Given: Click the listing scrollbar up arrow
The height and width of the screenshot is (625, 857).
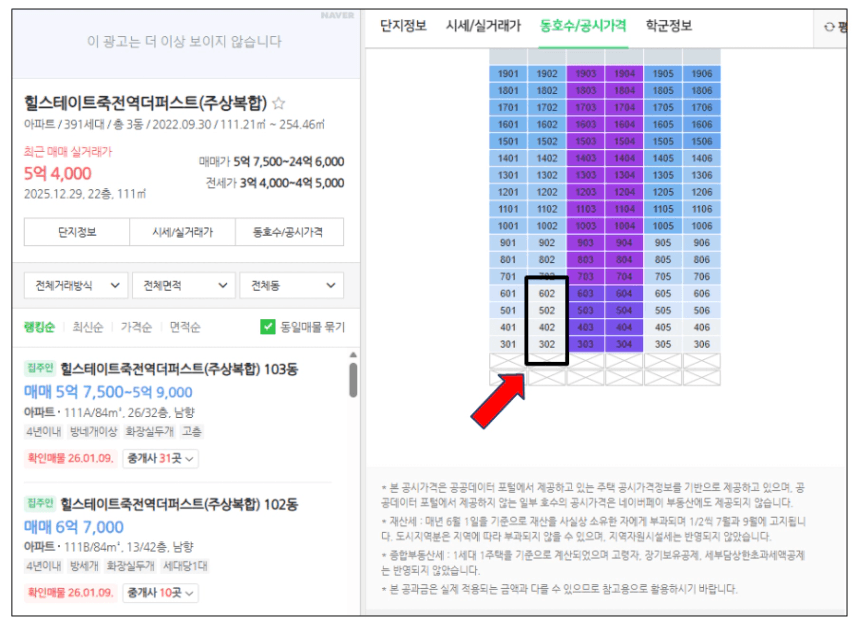Looking at the screenshot, I should [353, 355].
